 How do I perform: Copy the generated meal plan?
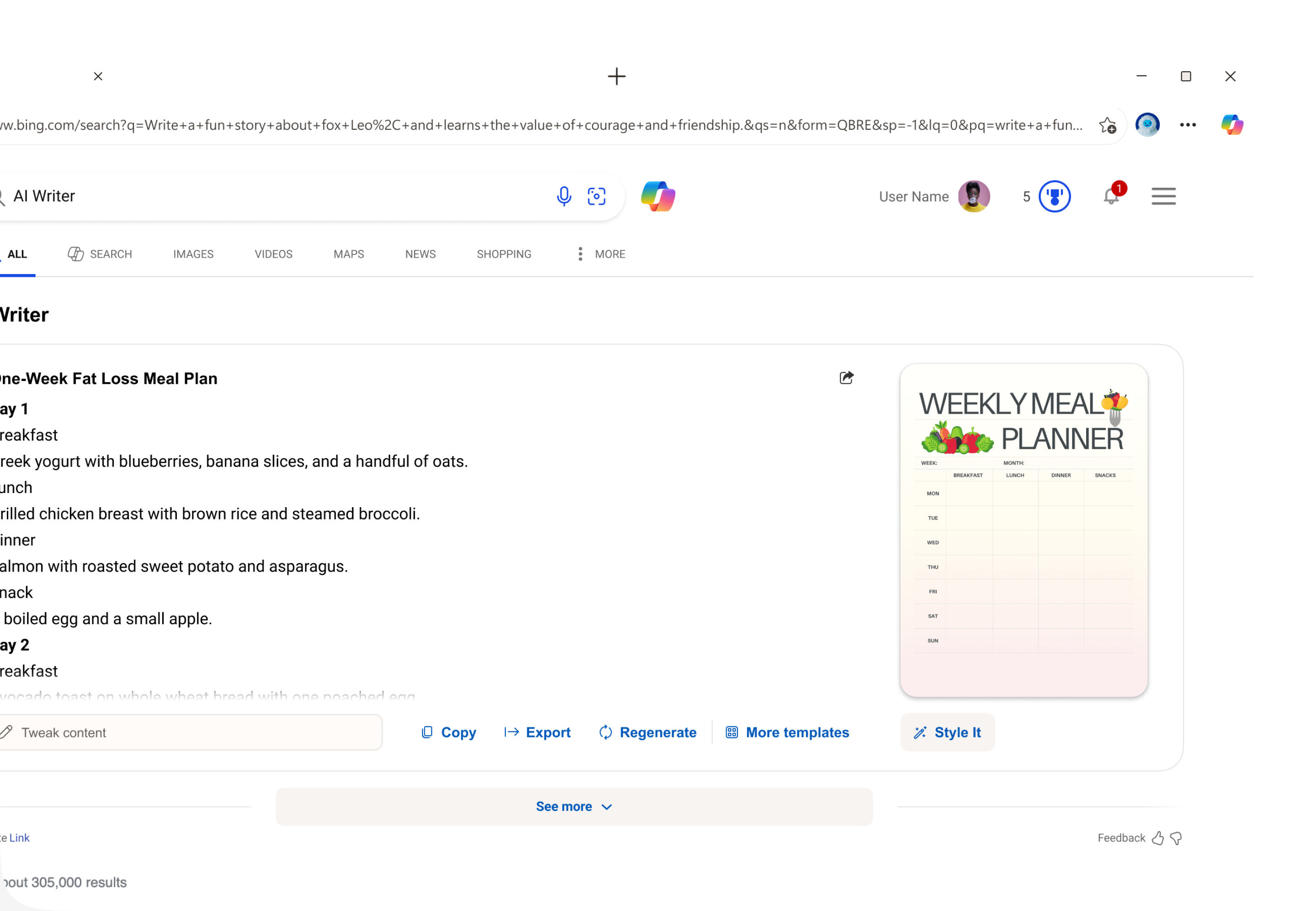click(449, 732)
